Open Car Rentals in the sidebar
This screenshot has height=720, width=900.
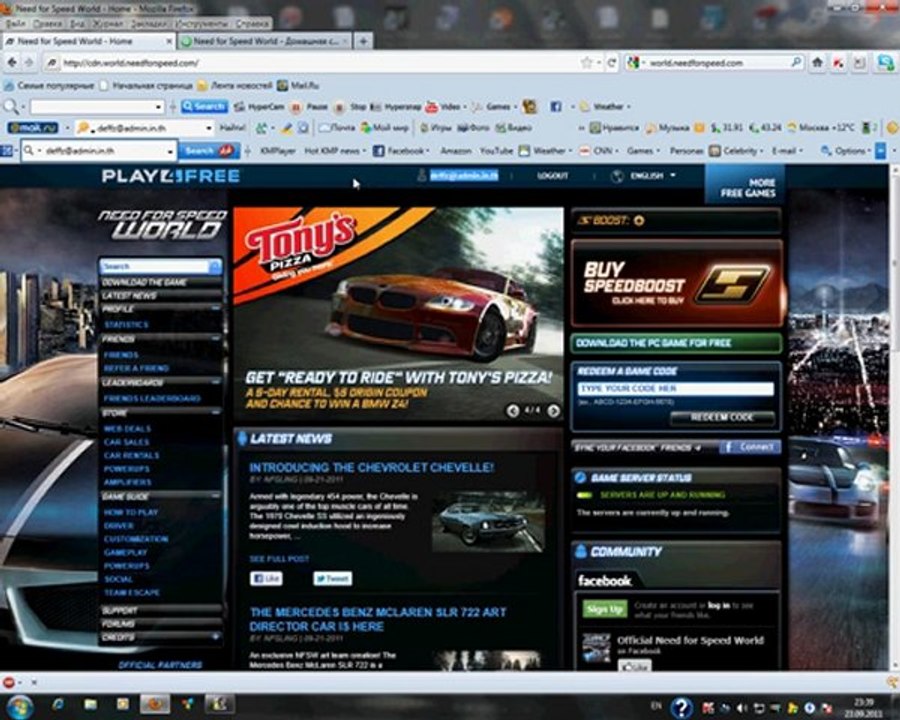(x=131, y=455)
